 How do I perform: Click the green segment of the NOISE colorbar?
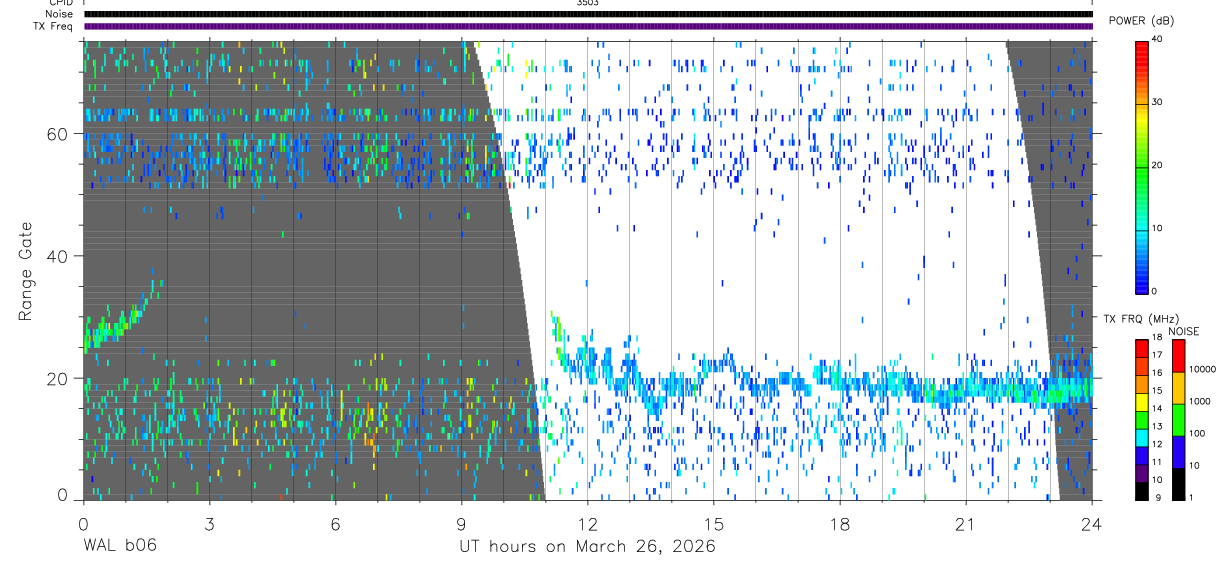1178,420
